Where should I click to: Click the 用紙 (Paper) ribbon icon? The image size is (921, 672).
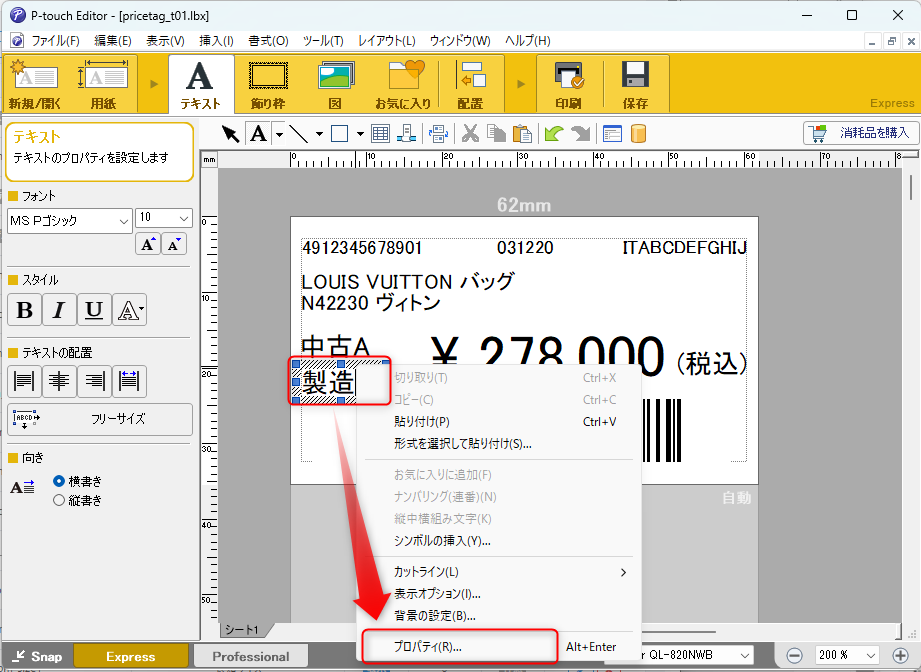pos(103,83)
